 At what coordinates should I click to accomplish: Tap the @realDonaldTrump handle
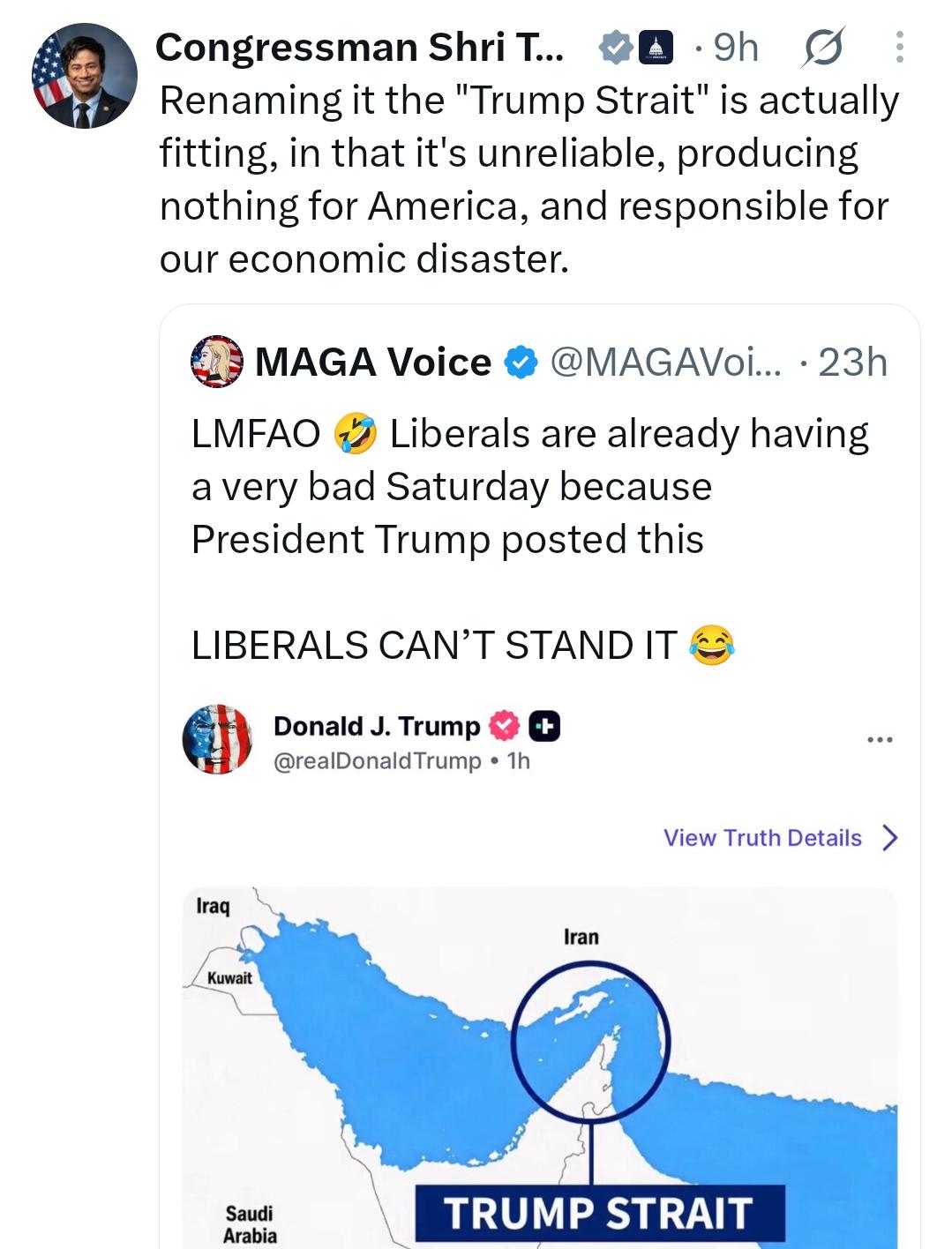(x=378, y=761)
